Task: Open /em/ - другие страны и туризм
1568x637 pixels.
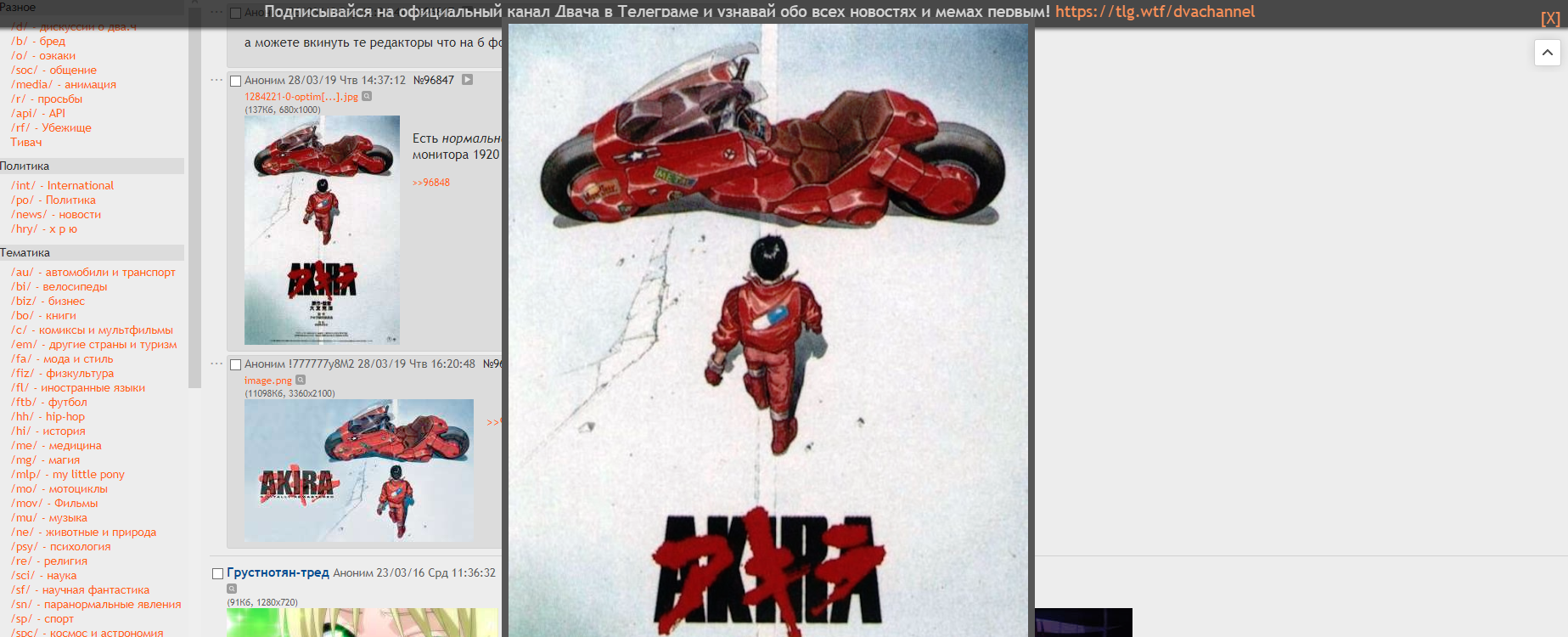Action: pos(94,344)
